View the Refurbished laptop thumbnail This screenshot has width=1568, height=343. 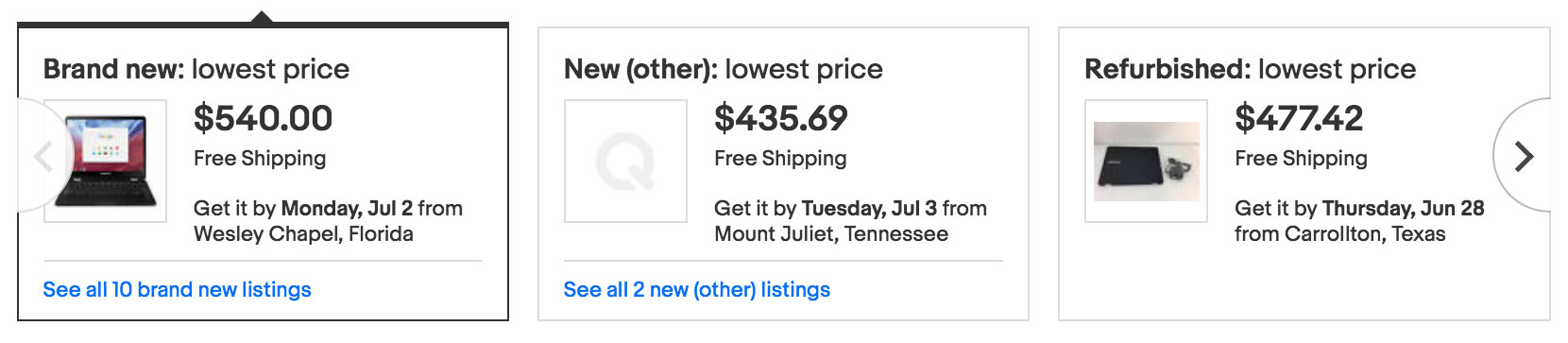pyautogui.click(x=1146, y=161)
